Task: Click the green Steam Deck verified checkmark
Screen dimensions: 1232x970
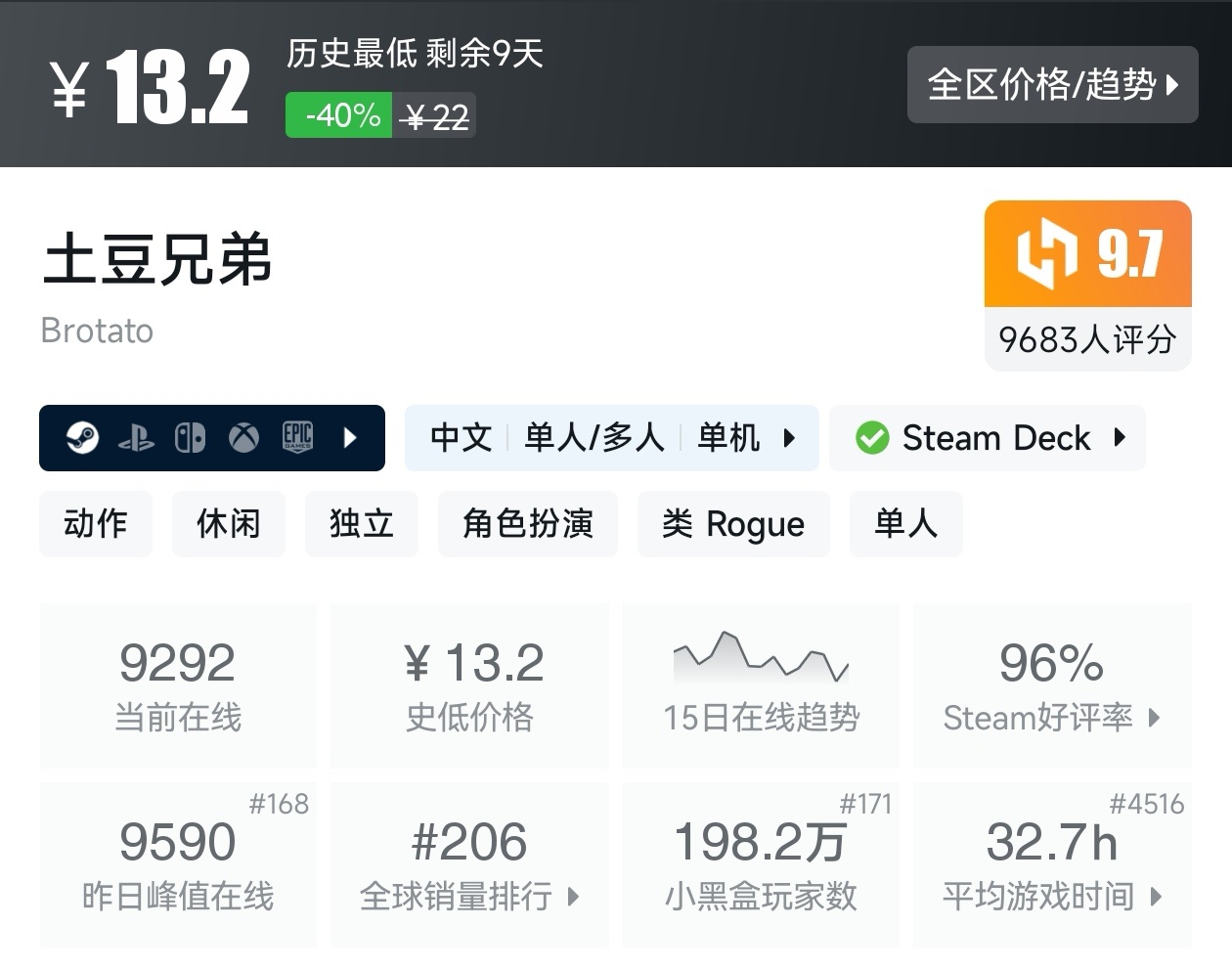Action: (x=873, y=438)
